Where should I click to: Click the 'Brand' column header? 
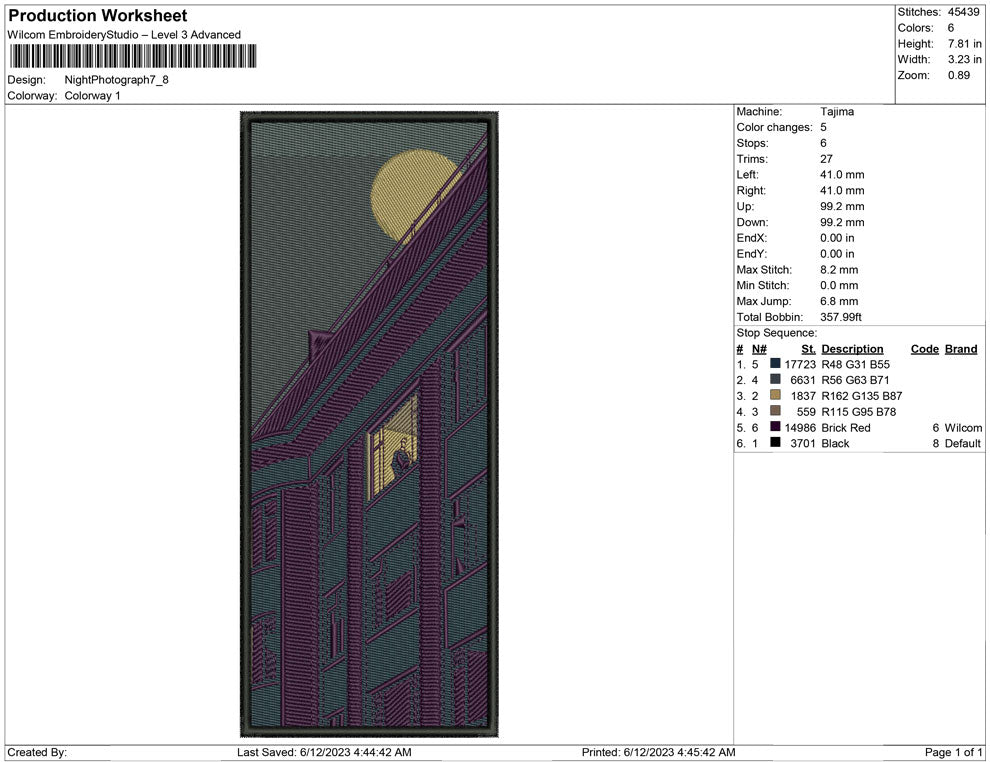961,349
